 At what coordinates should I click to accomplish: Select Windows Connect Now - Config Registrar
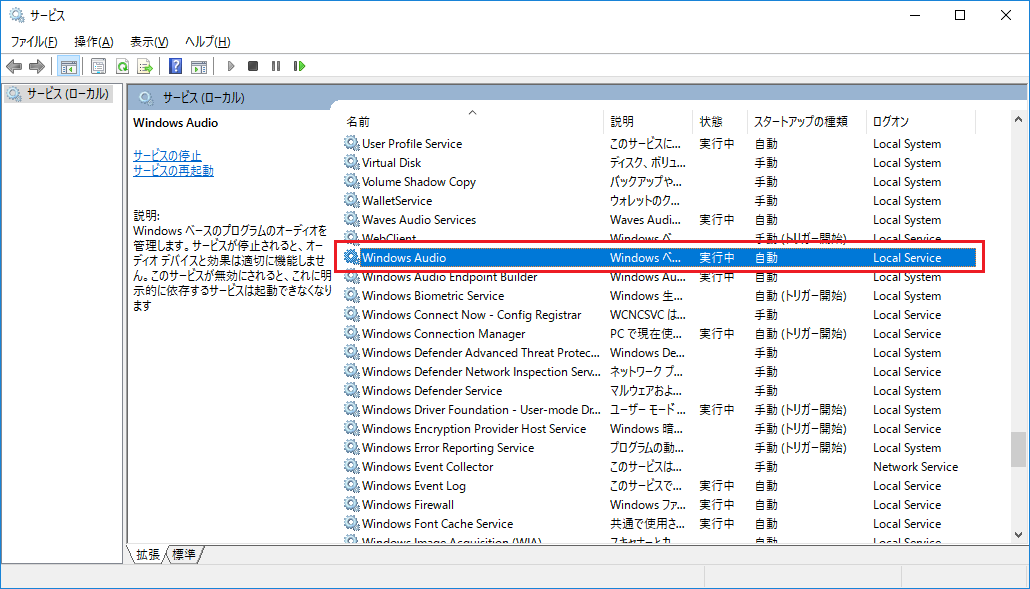coord(659,315)
